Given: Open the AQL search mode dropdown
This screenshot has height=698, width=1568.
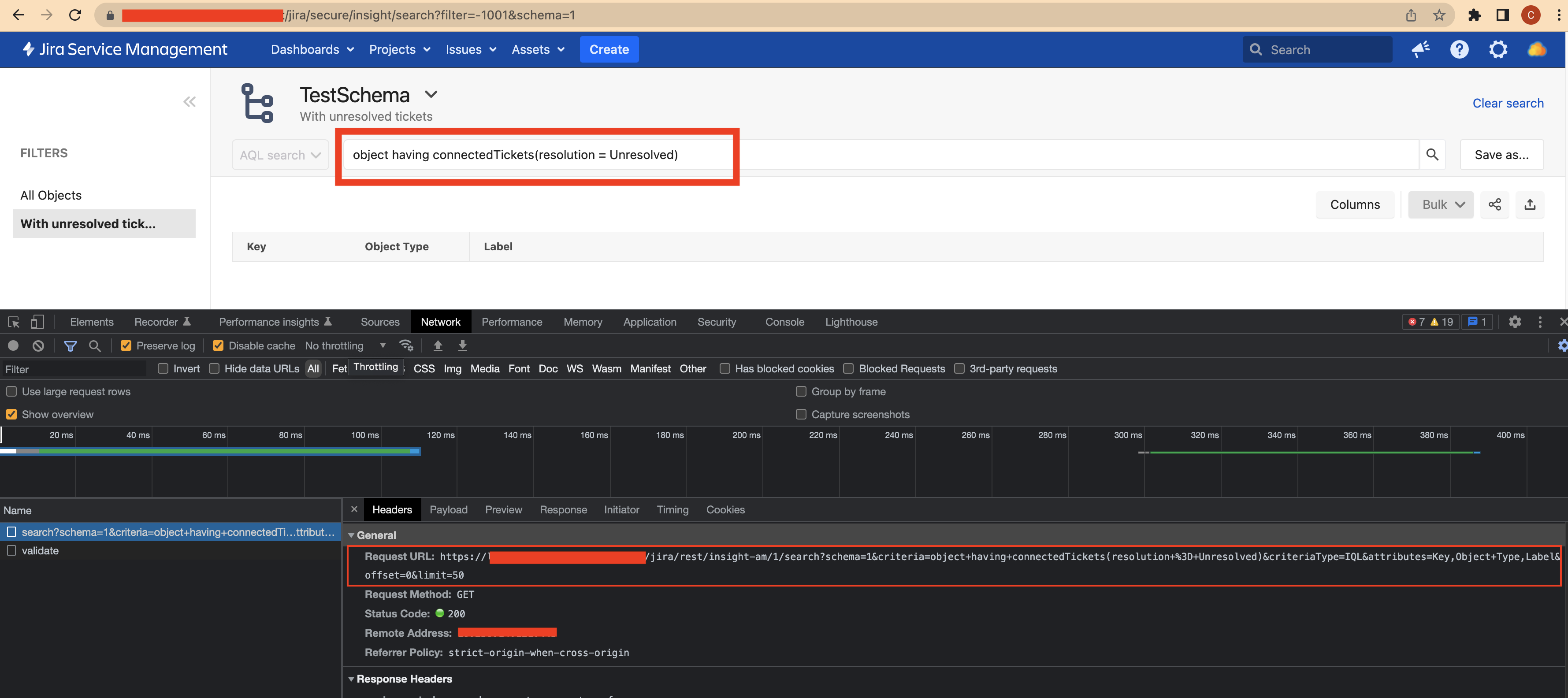Looking at the screenshot, I should point(280,155).
